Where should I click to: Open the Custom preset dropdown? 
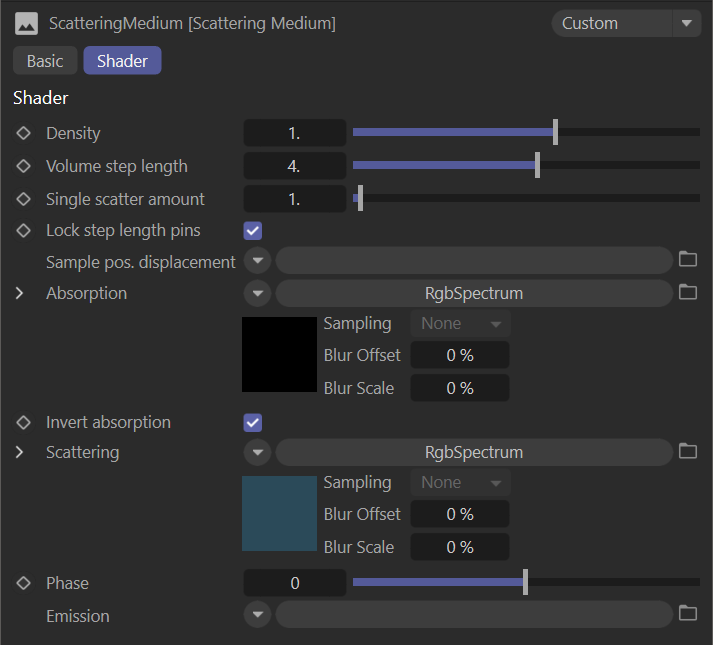pyautogui.click(x=626, y=23)
